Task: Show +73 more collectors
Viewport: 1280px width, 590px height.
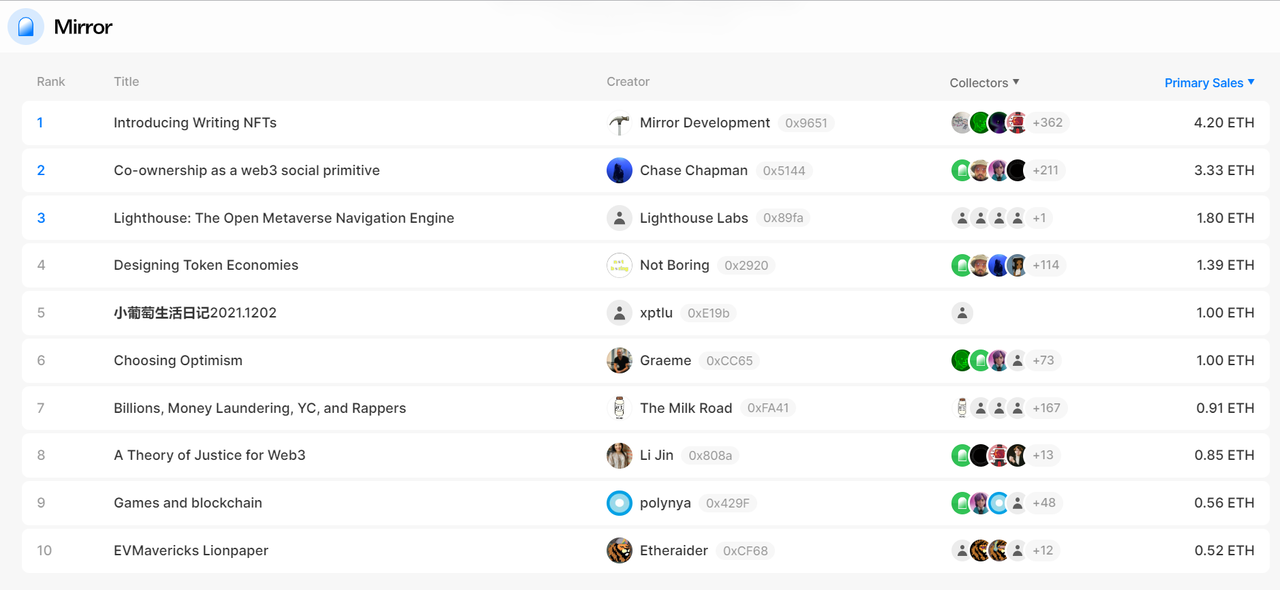Action: click(1044, 360)
